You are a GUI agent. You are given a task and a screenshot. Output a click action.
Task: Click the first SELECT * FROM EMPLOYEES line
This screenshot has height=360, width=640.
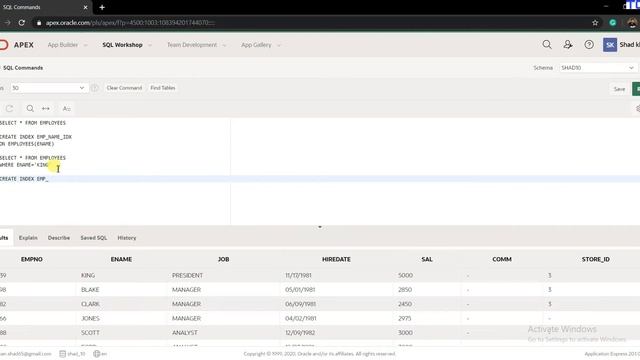click(33, 123)
